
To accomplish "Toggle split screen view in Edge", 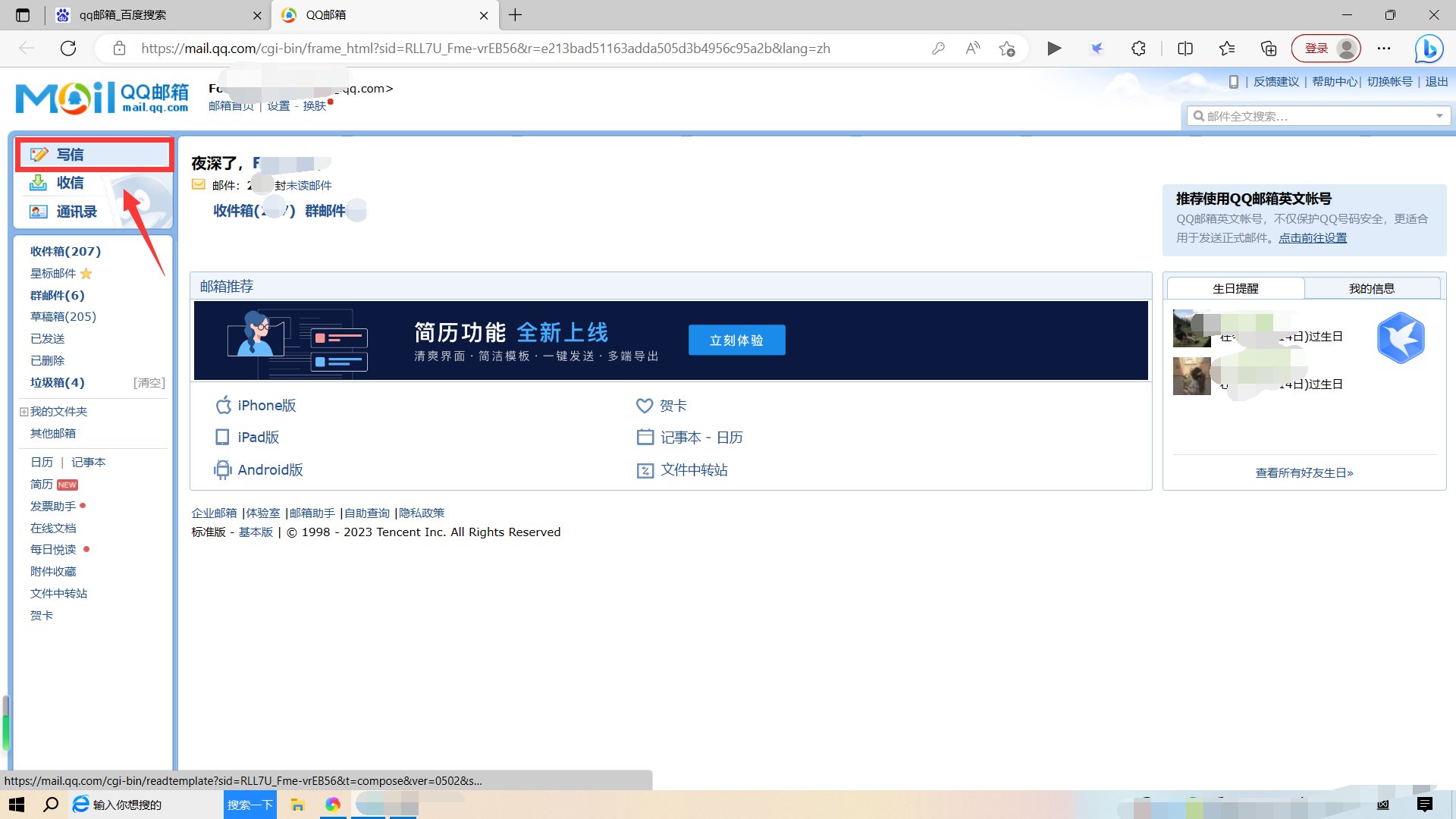I will tap(1185, 48).
